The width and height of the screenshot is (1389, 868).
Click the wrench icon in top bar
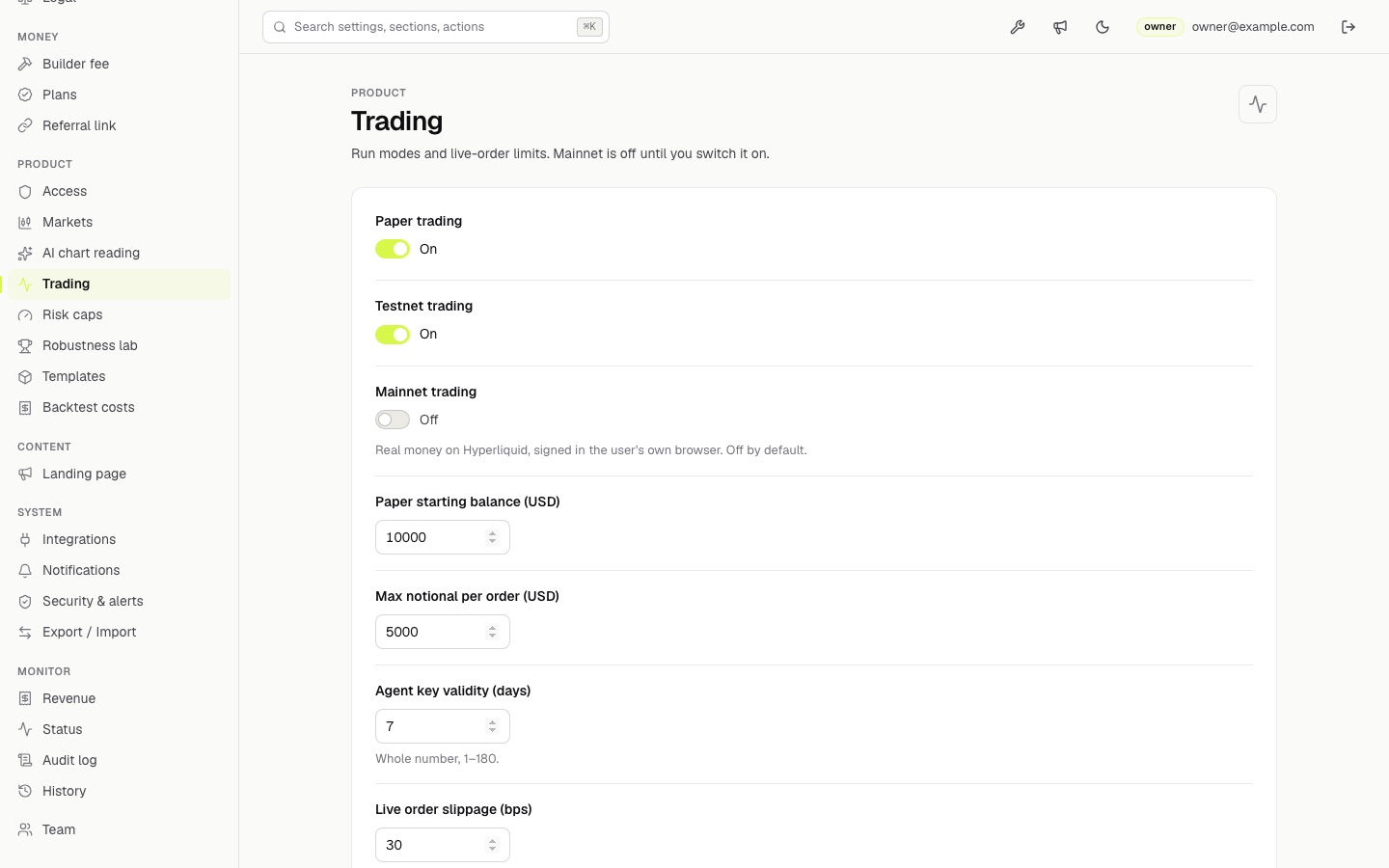click(1018, 27)
